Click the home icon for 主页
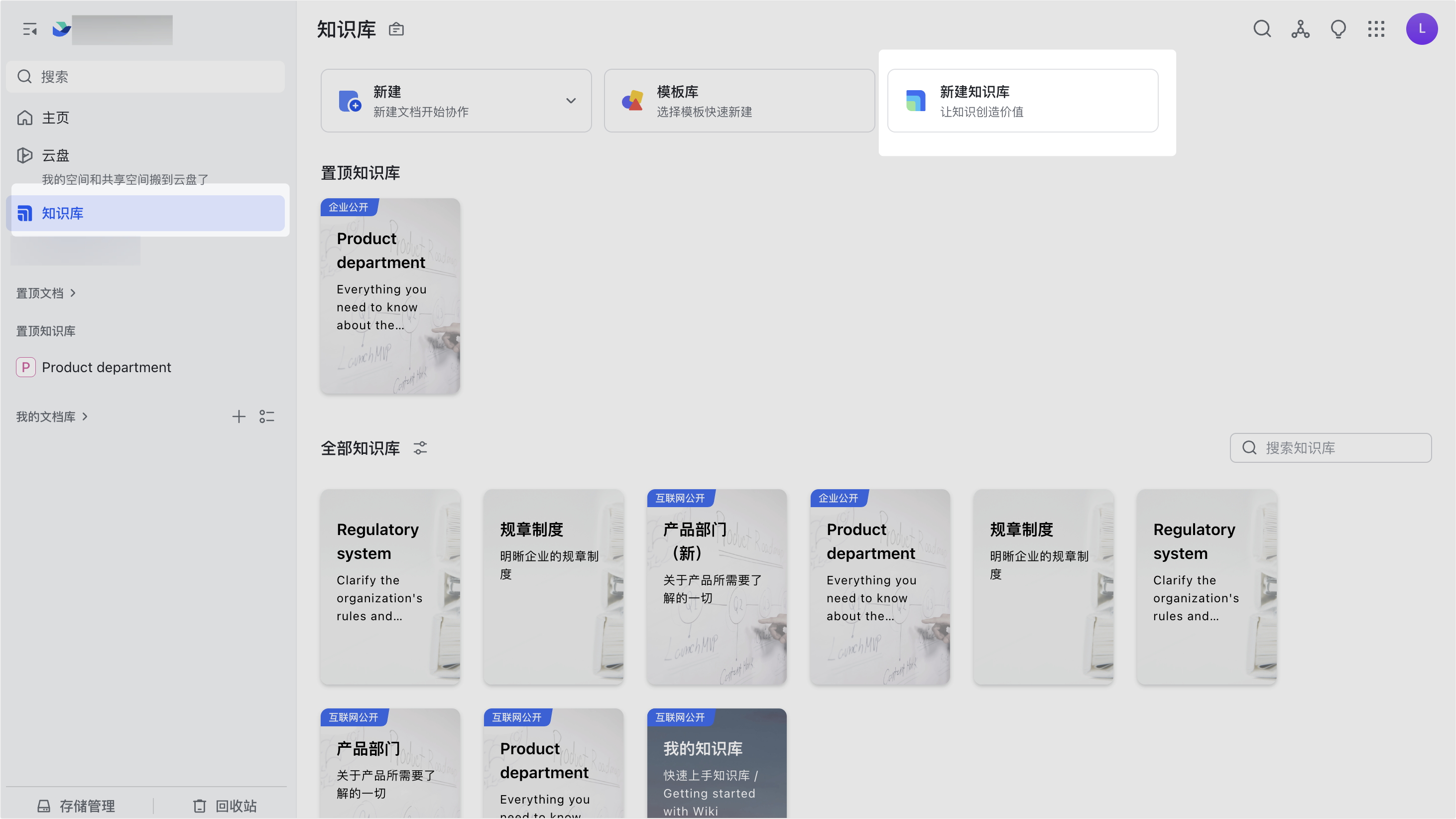 (x=24, y=118)
